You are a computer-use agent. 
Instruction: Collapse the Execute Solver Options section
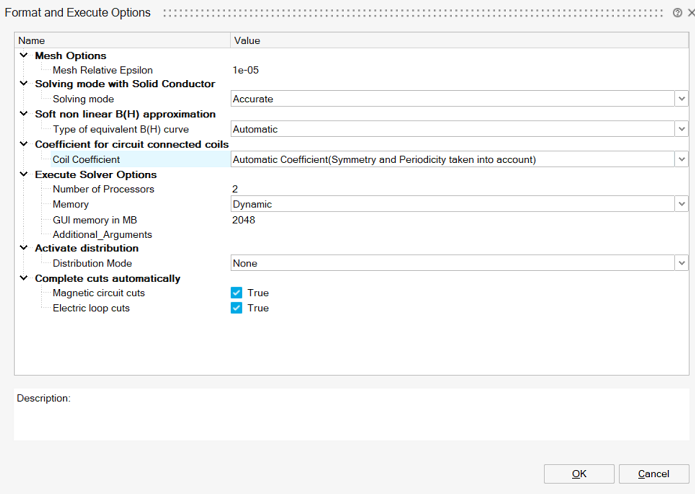coord(24,174)
